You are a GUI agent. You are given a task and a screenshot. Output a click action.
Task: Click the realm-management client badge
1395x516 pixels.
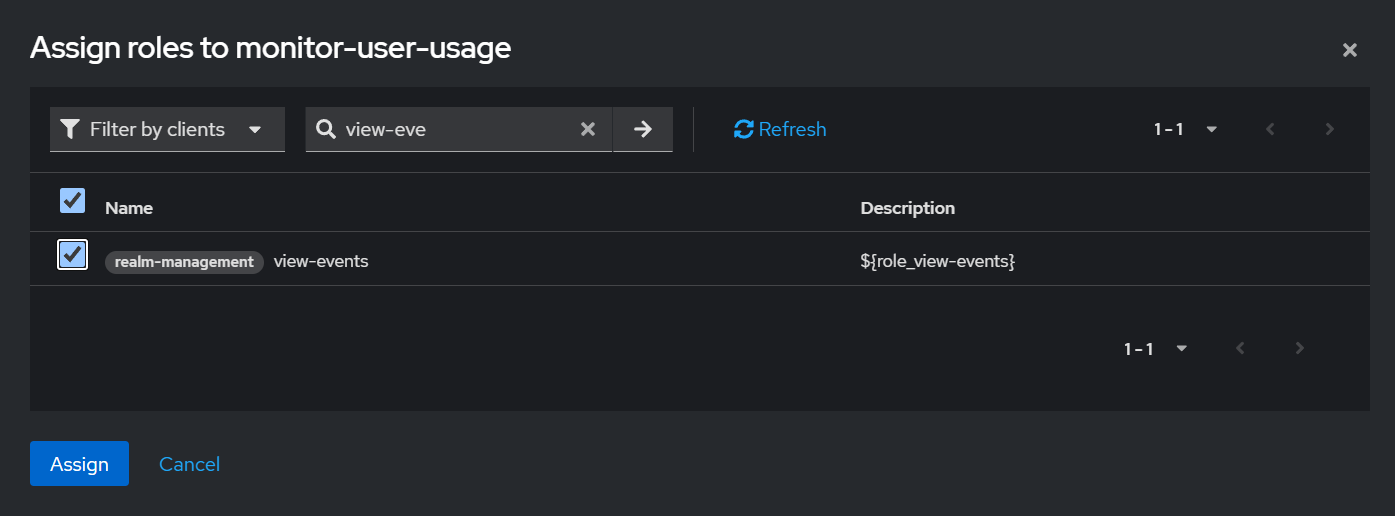[184, 262]
